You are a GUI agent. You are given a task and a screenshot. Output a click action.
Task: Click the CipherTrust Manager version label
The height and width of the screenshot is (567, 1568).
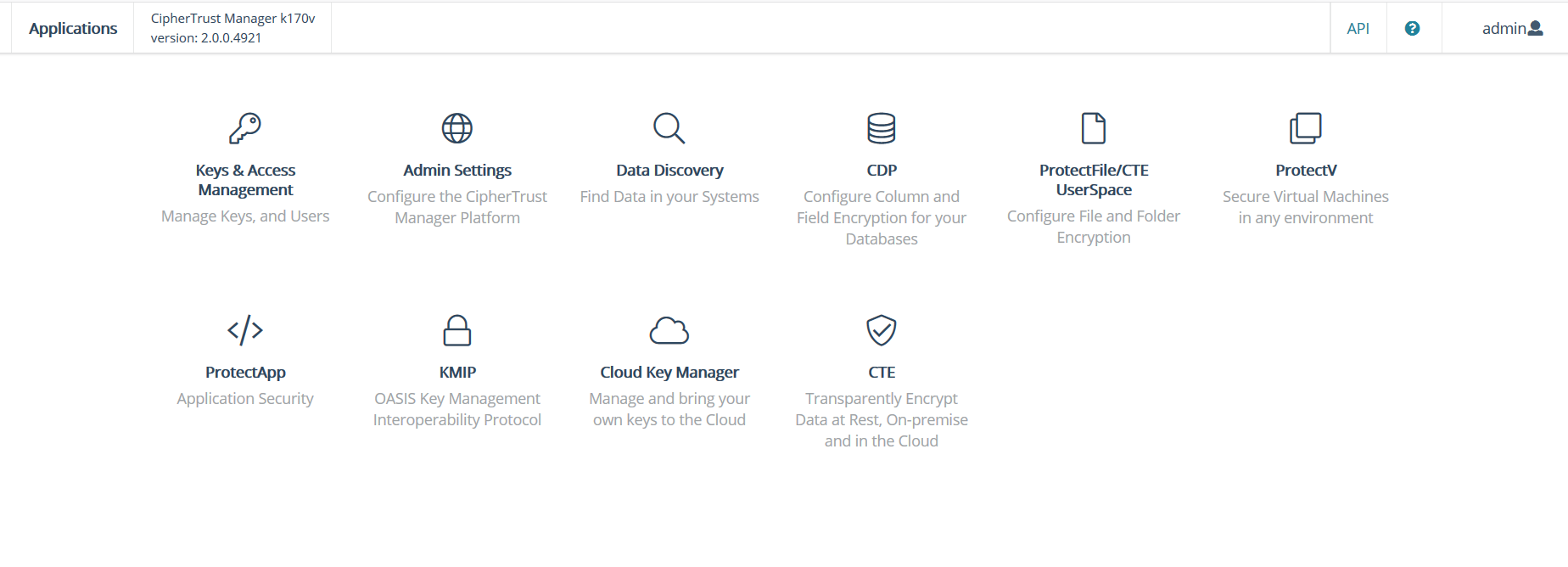(232, 28)
